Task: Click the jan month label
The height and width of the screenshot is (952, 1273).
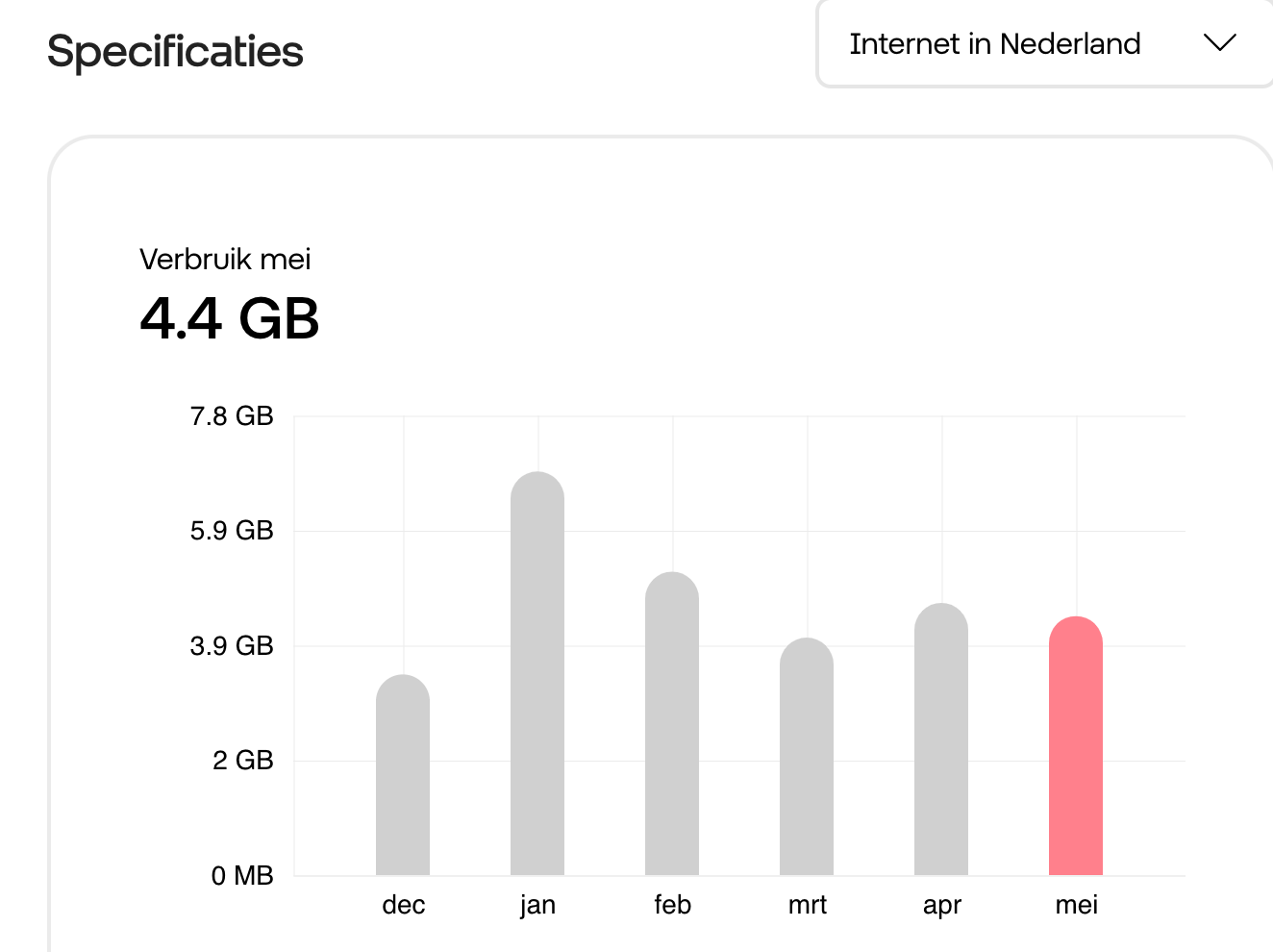Action: [537, 905]
